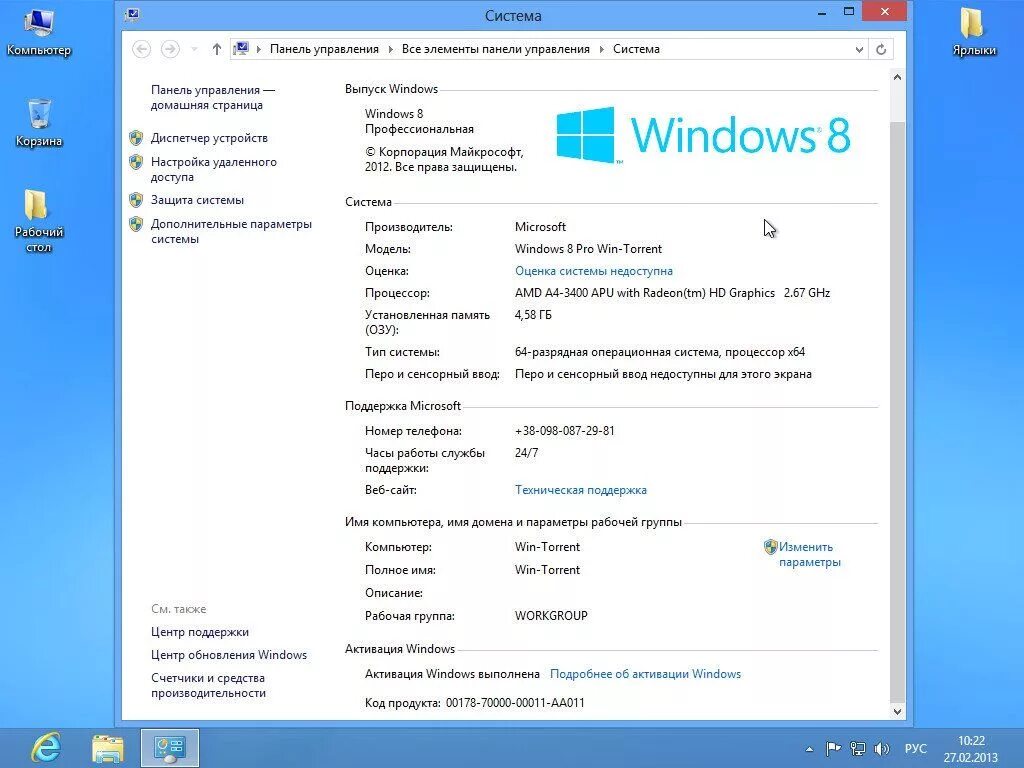
Task: Maximize the Система window
Action: click(x=849, y=12)
